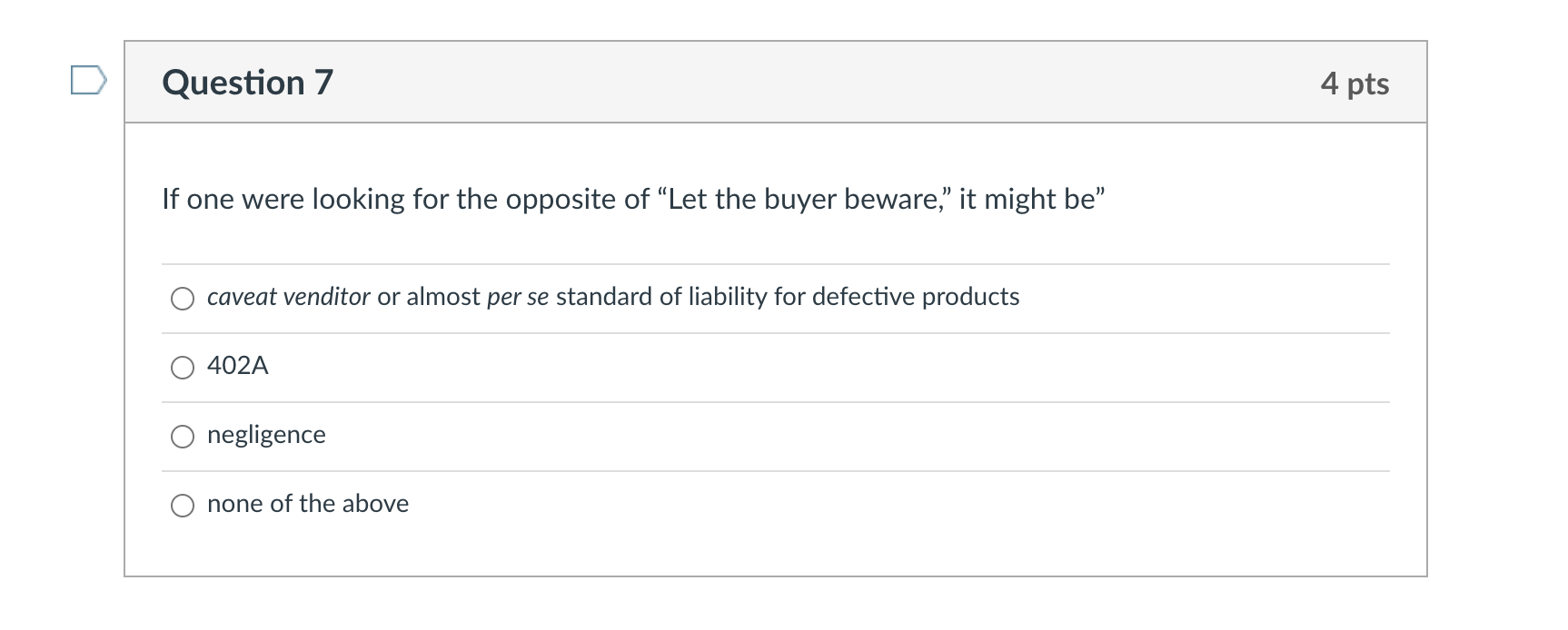The image size is (1568, 630).
Task: Click the 'Question 7' heading
Action: coord(247,83)
